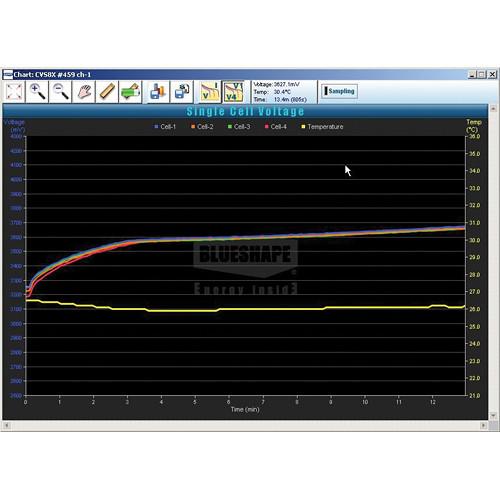Image resolution: width=500 pixels, height=500 pixels.
Task: Minimize the chart window
Action: pyautogui.click(x=472, y=75)
